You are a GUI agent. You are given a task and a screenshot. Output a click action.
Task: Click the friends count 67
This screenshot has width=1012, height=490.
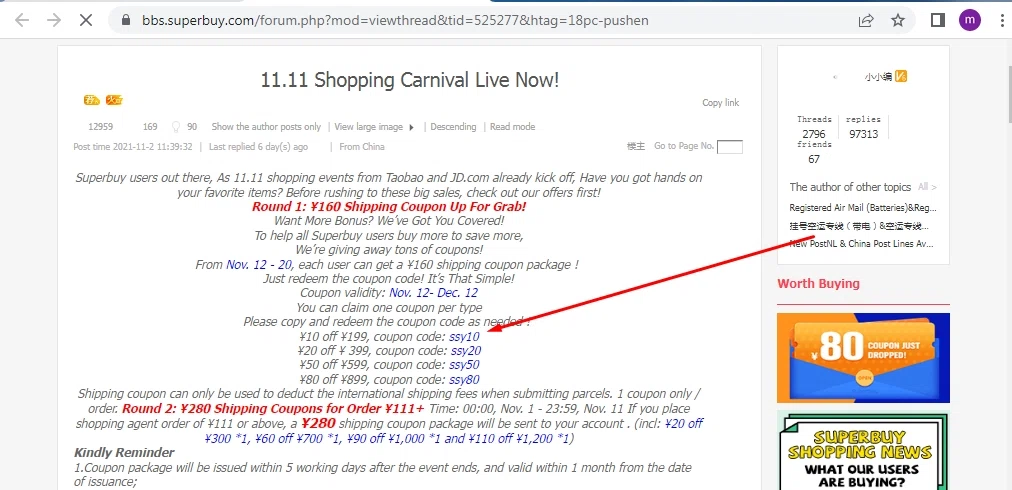tap(814, 159)
